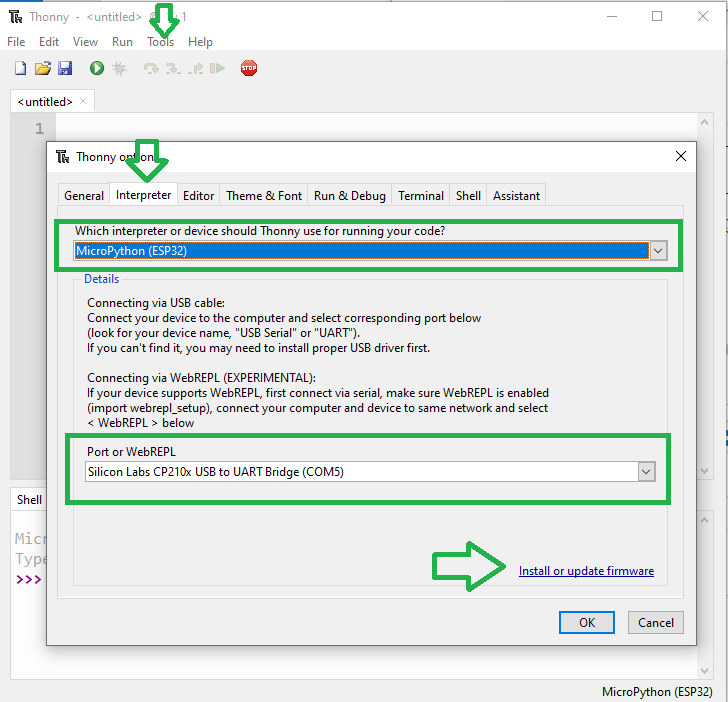Click shell scrollbar down arrow

(704, 671)
